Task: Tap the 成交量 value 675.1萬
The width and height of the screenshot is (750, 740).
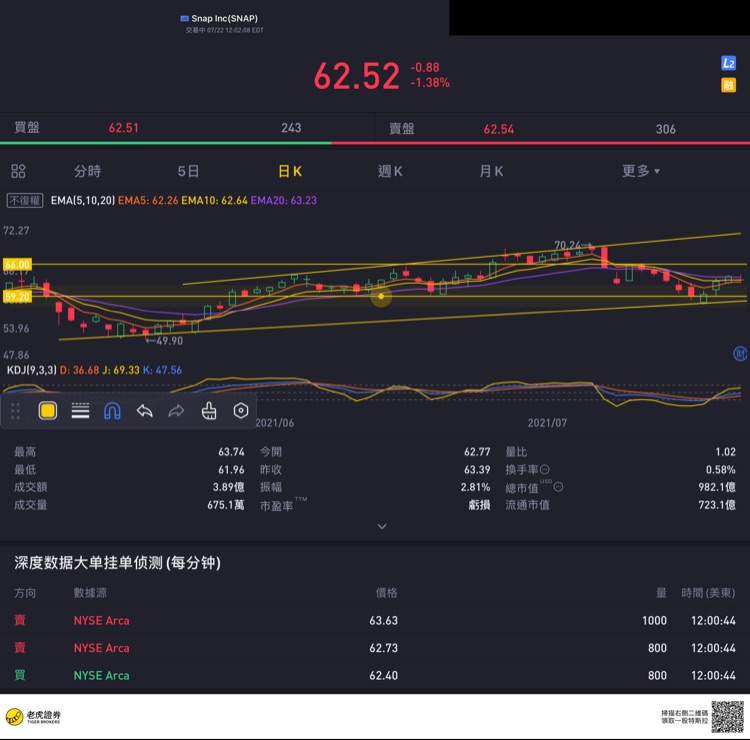Action: click(226, 505)
